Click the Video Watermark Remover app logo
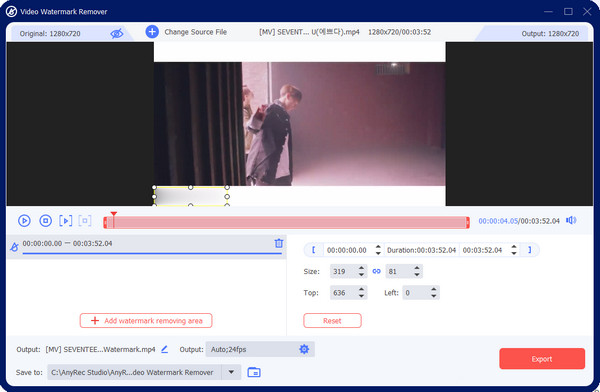This screenshot has height=392, width=600. 11,11
